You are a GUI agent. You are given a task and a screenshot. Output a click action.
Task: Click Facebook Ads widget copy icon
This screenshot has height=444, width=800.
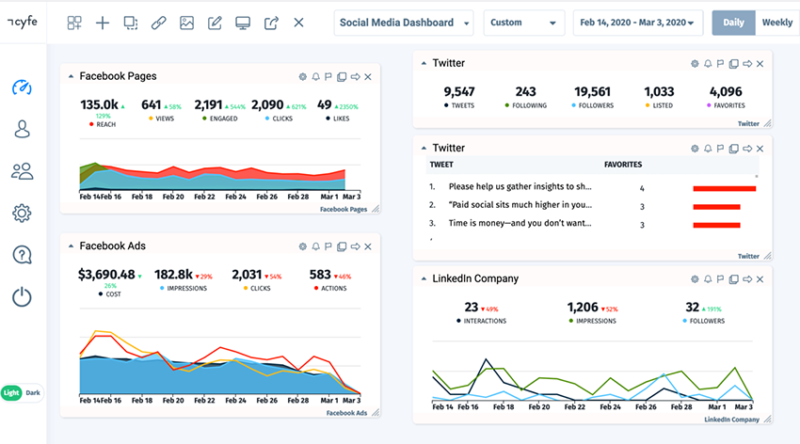341,246
